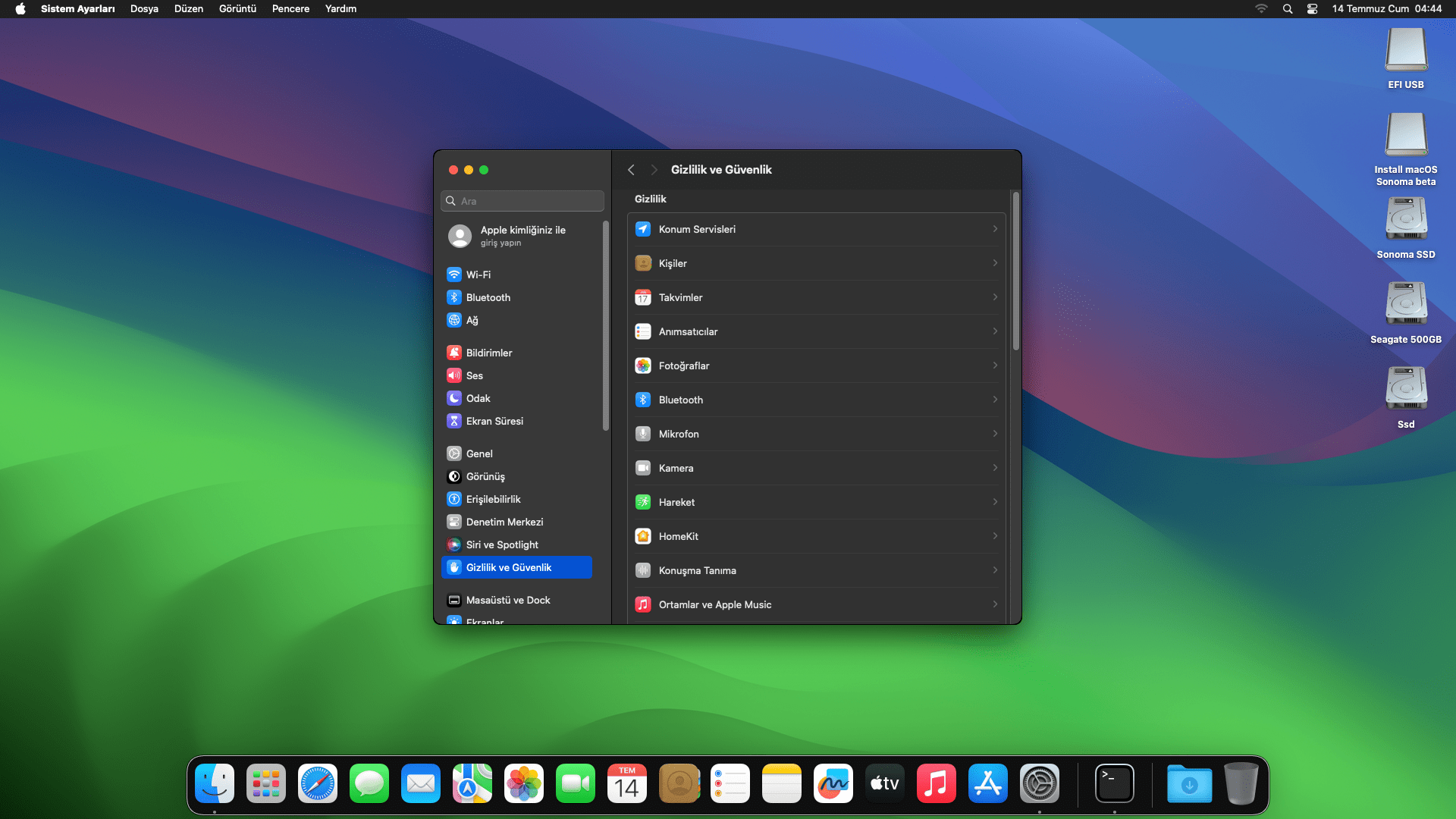Sign in with Apple kimliğiniz
Viewport: 1456px width, 819px height.
coord(522,236)
